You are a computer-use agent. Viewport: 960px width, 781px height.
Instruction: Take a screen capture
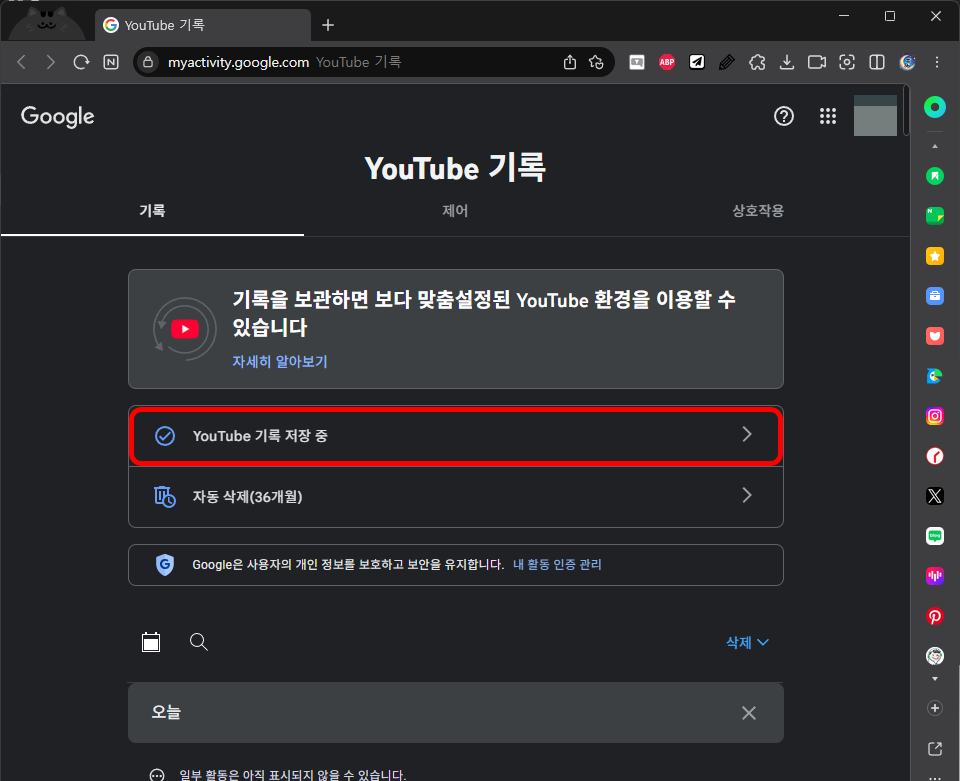pyautogui.click(x=847, y=62)
